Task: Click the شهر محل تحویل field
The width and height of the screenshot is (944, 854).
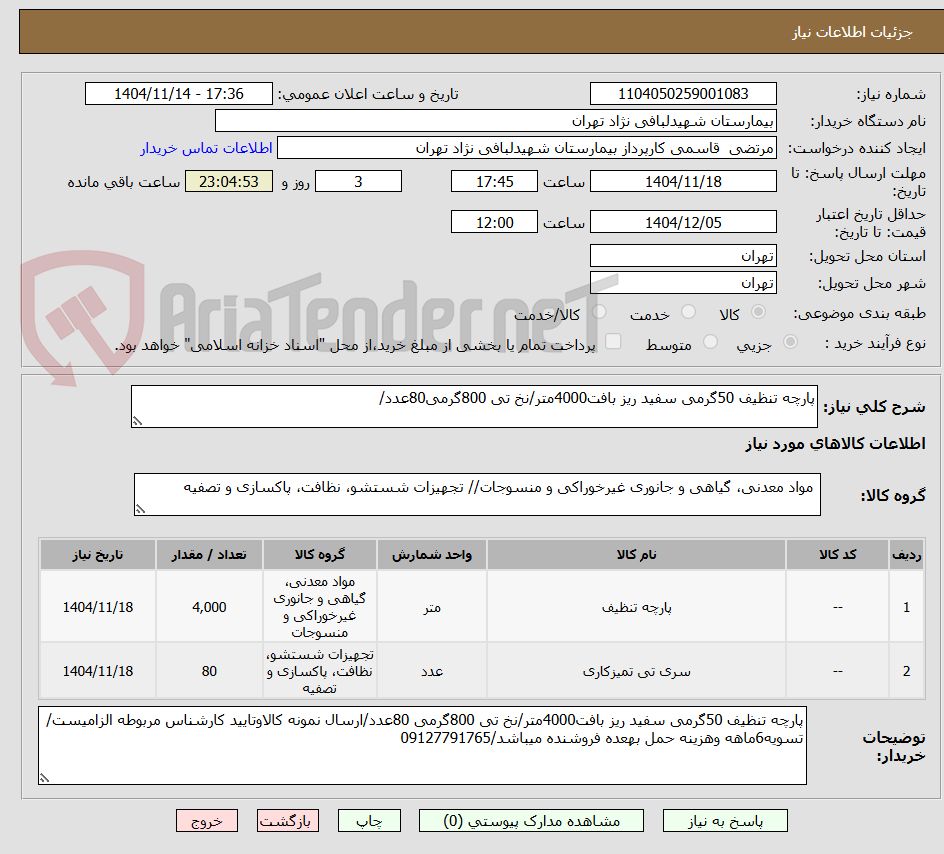Action: coord(683,283)
